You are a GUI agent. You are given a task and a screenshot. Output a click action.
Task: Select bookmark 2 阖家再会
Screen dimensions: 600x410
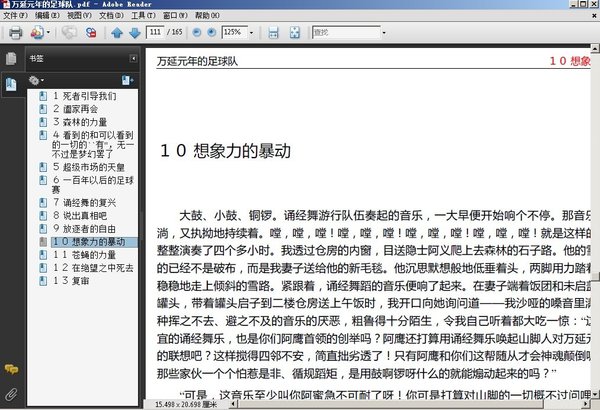point(75,109)
